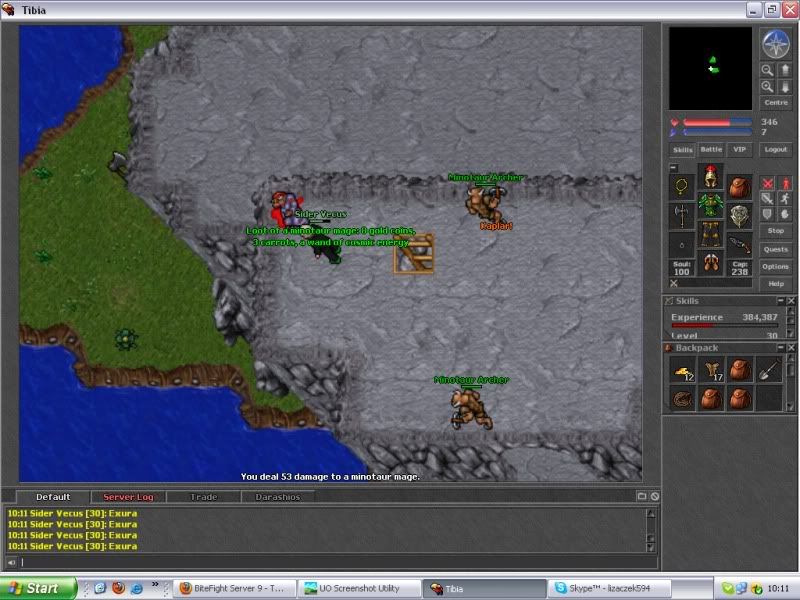Screen dimensions: 800x600
Task: Select the equipped boots slot
Action: (711, 263)
